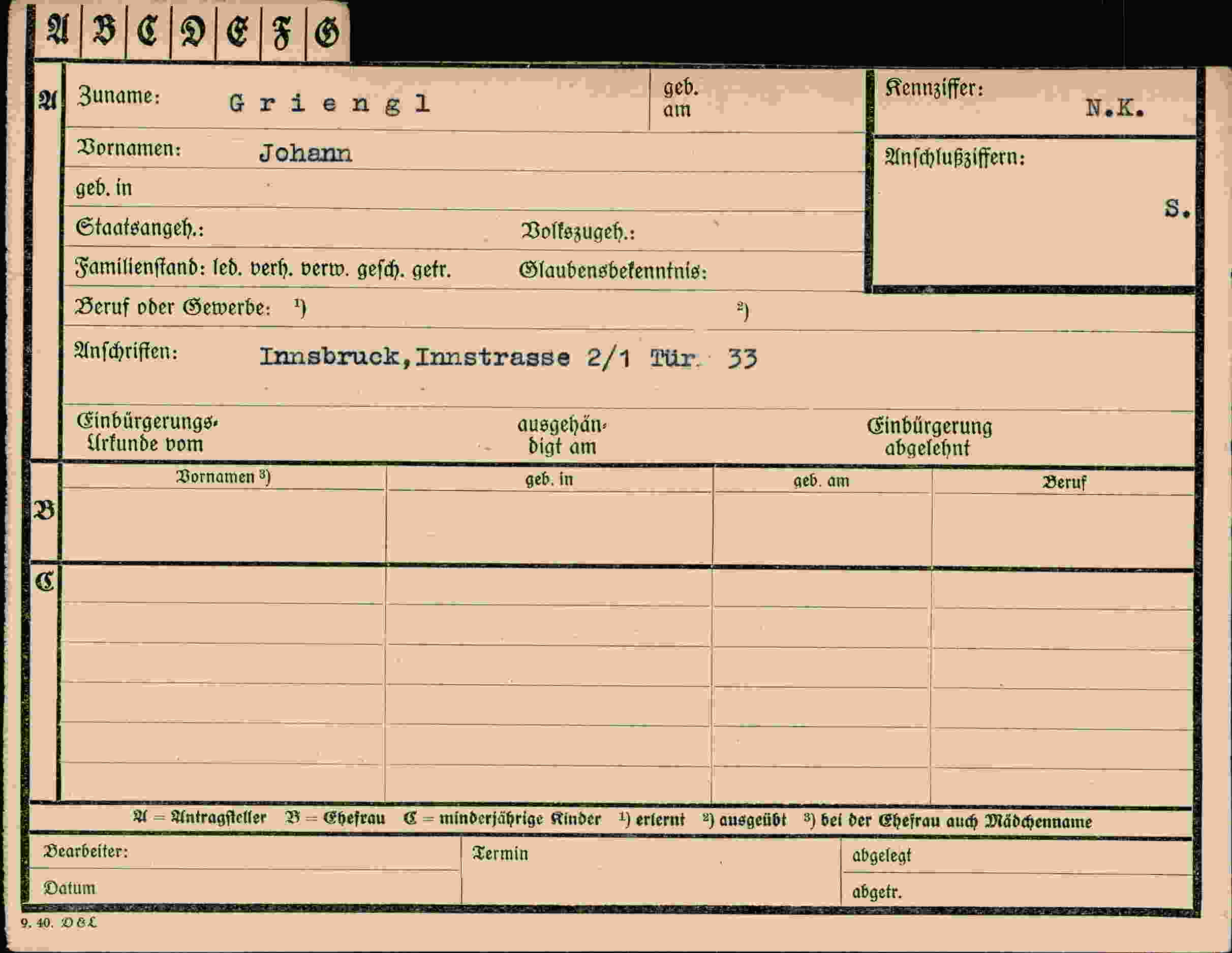Click the empty Vornamen cell in row B
This screenshot has height=953, width=1232.
[x=224, y=526]
